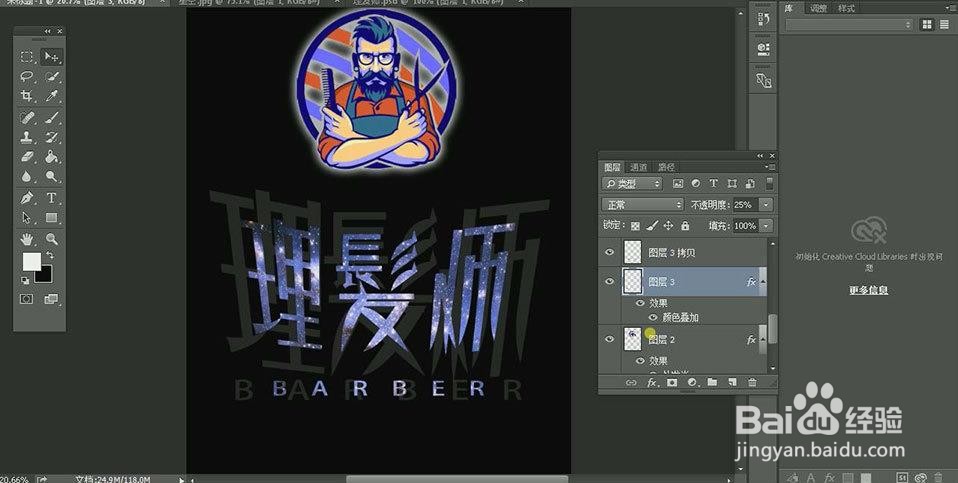Open the 正常 blend mode dropdown
This screenshot has height=483, width=958.
(642, 205)
